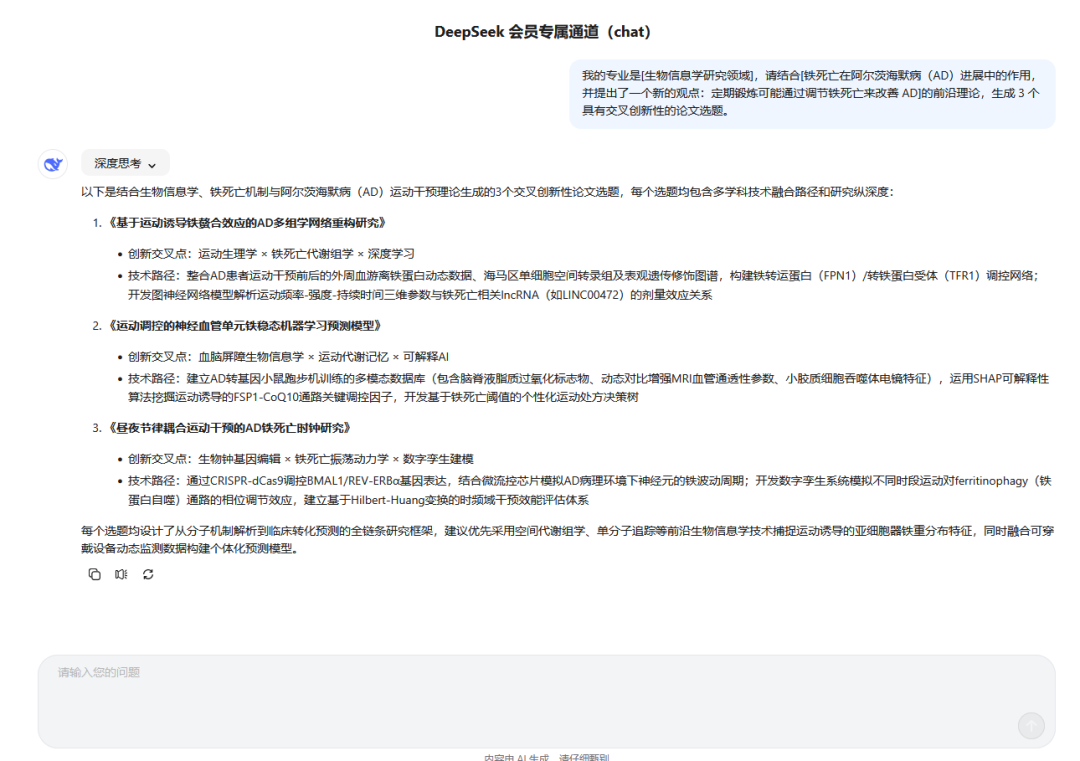Copy the assistant's response

94,574
